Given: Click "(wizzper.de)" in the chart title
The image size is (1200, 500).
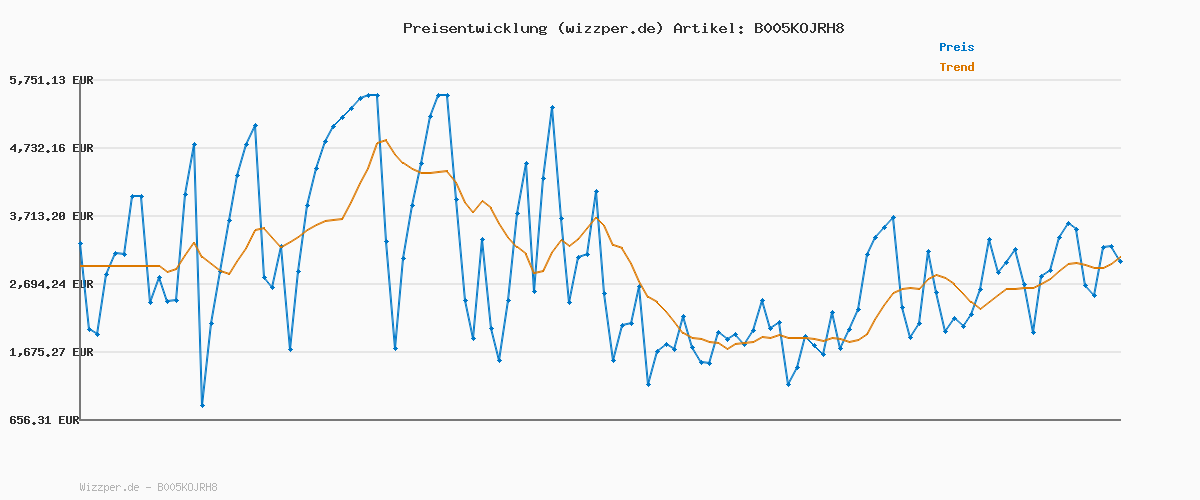Looking at the screenshot, I should click(606, 28).
